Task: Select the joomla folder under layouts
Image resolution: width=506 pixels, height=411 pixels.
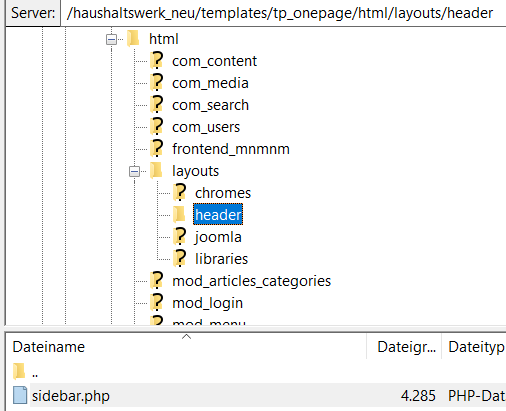Action: click(218, 237)
